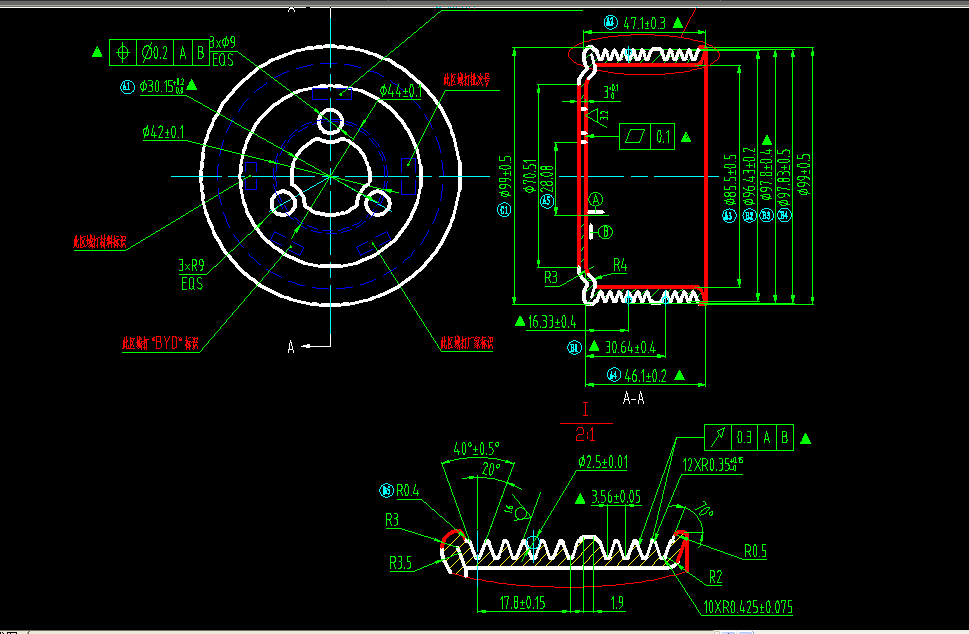
Task: Select the flatness symbol in the 0.1 frame
Action: click(635, 135)
